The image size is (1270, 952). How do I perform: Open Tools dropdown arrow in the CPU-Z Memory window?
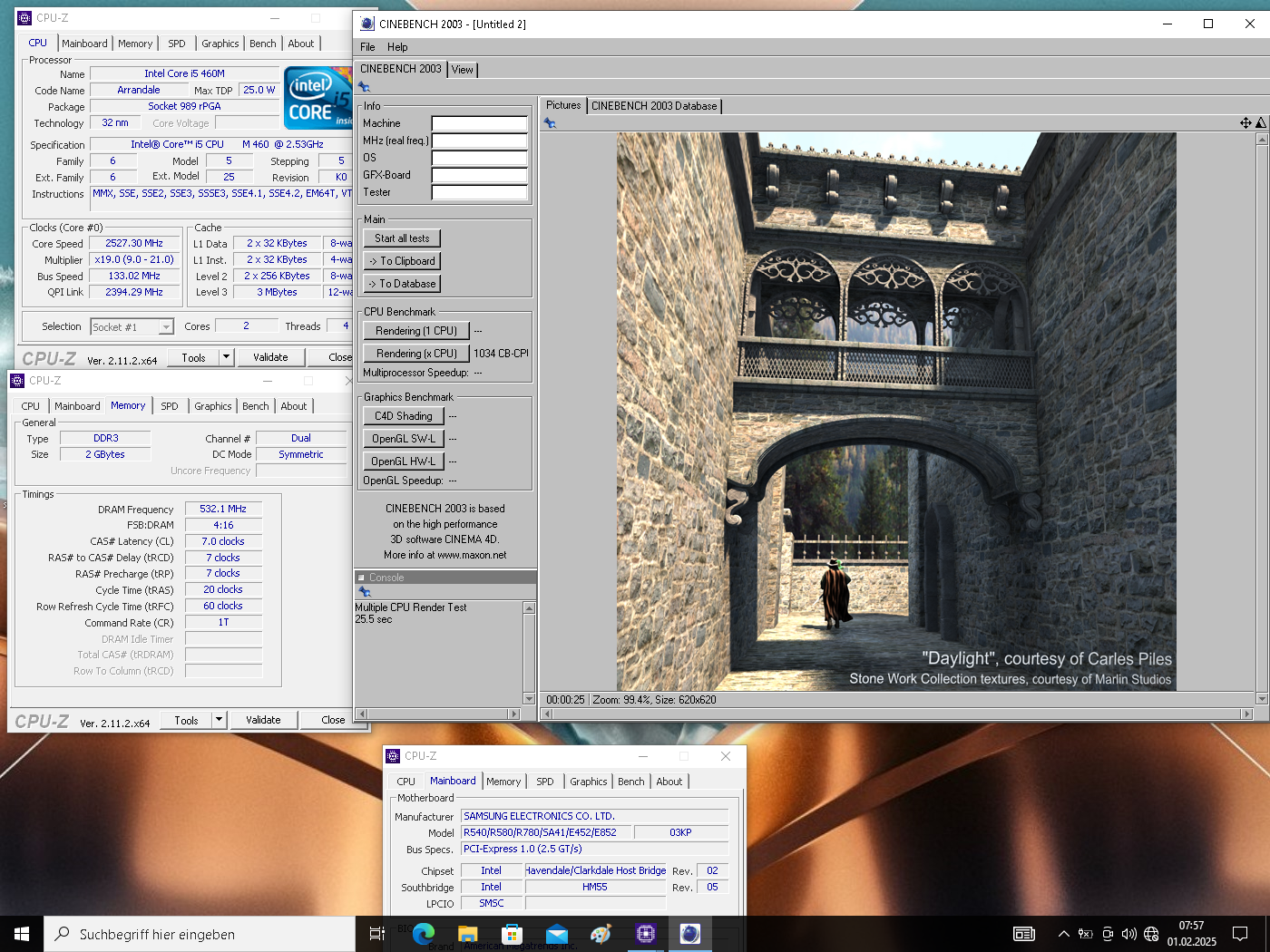click(219, 720)
